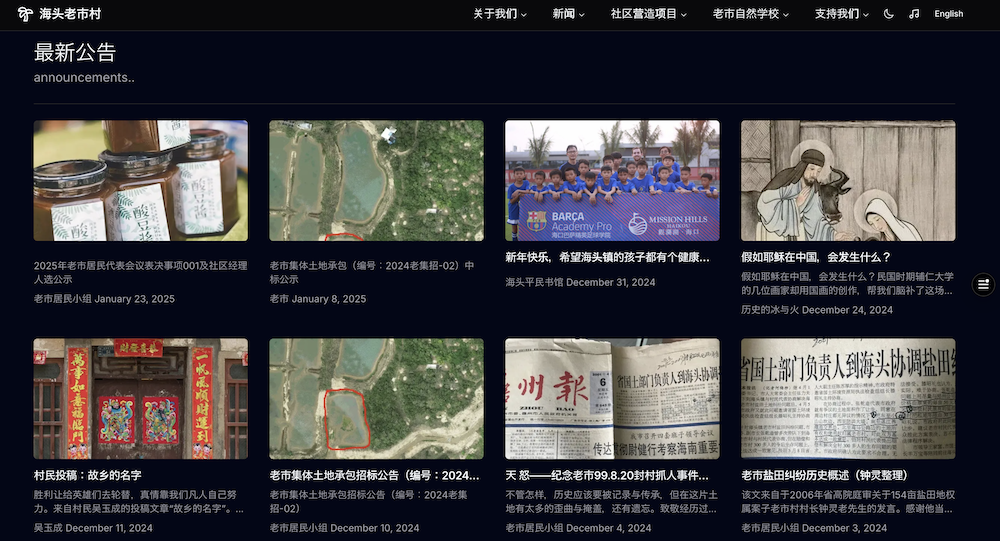Image resolution: width=1000 pixels, height=541 pixels.
Task: Expand the 新闻 dropdown menu
Action: (568, 14)
